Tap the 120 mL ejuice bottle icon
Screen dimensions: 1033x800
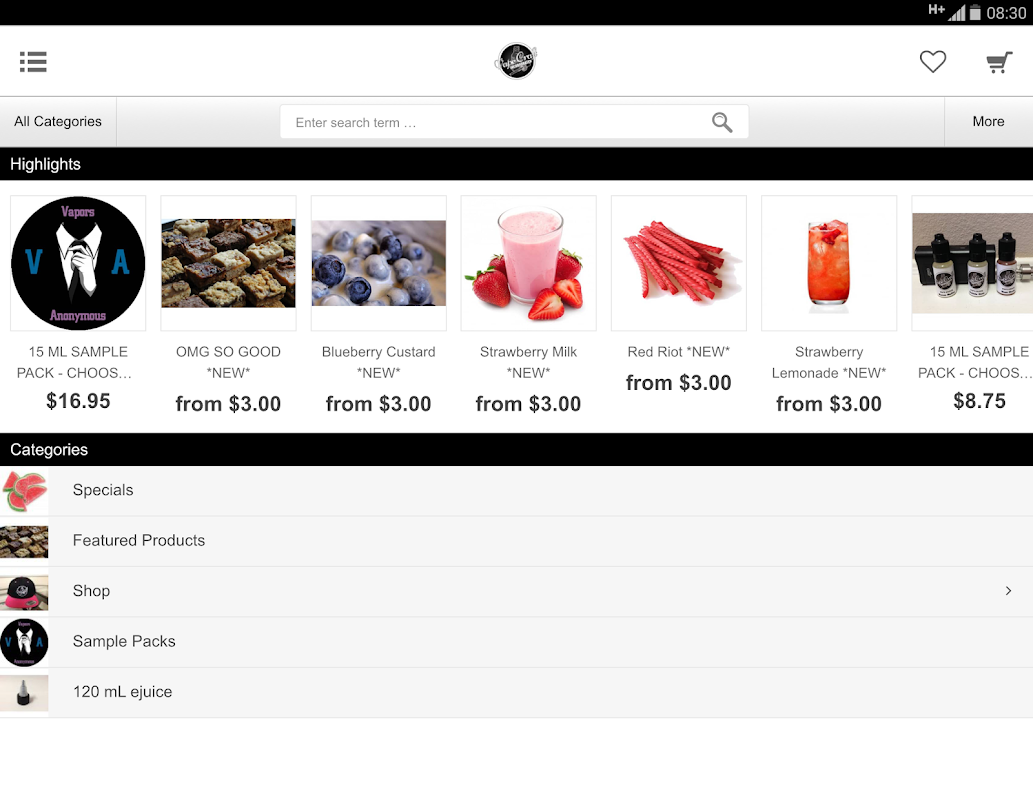click(24, 693)
